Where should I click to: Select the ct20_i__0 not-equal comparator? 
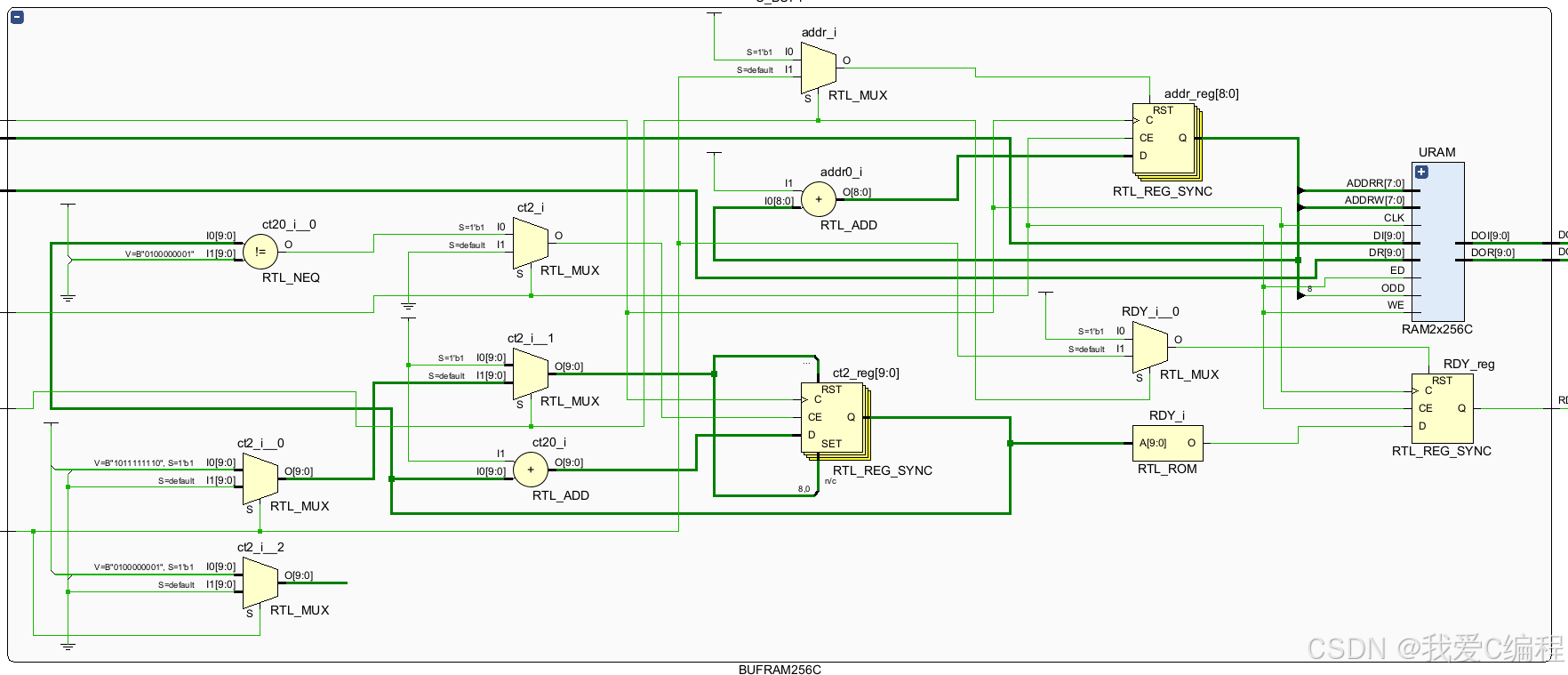click(260, 252)
